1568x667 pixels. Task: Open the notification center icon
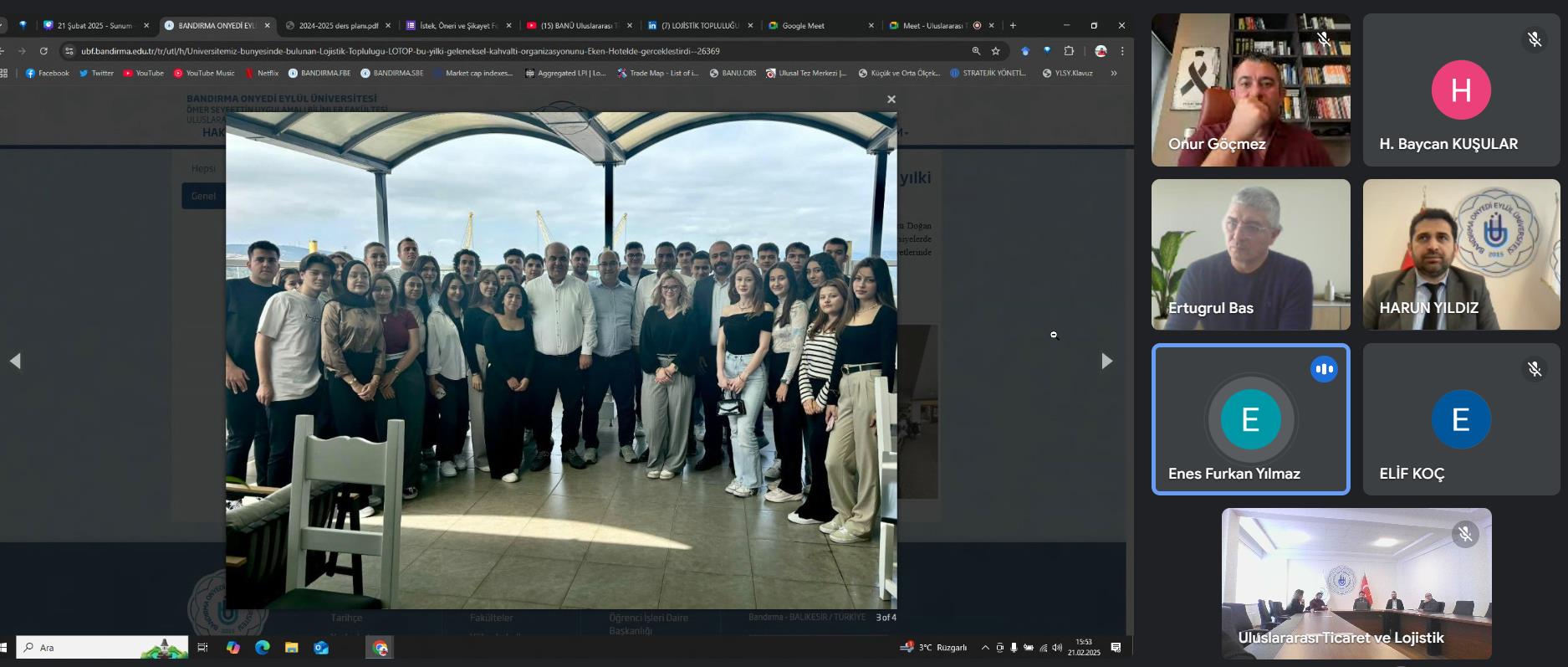click(1116, 648)
